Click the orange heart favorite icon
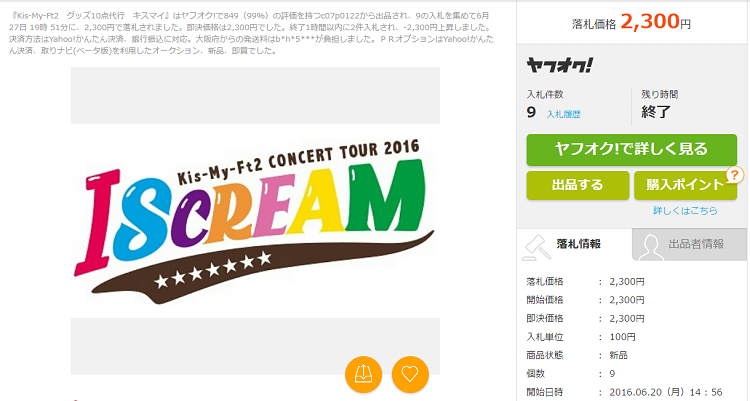Image resolution: width=750 pixels, height=401 pixels. (410, 374)
